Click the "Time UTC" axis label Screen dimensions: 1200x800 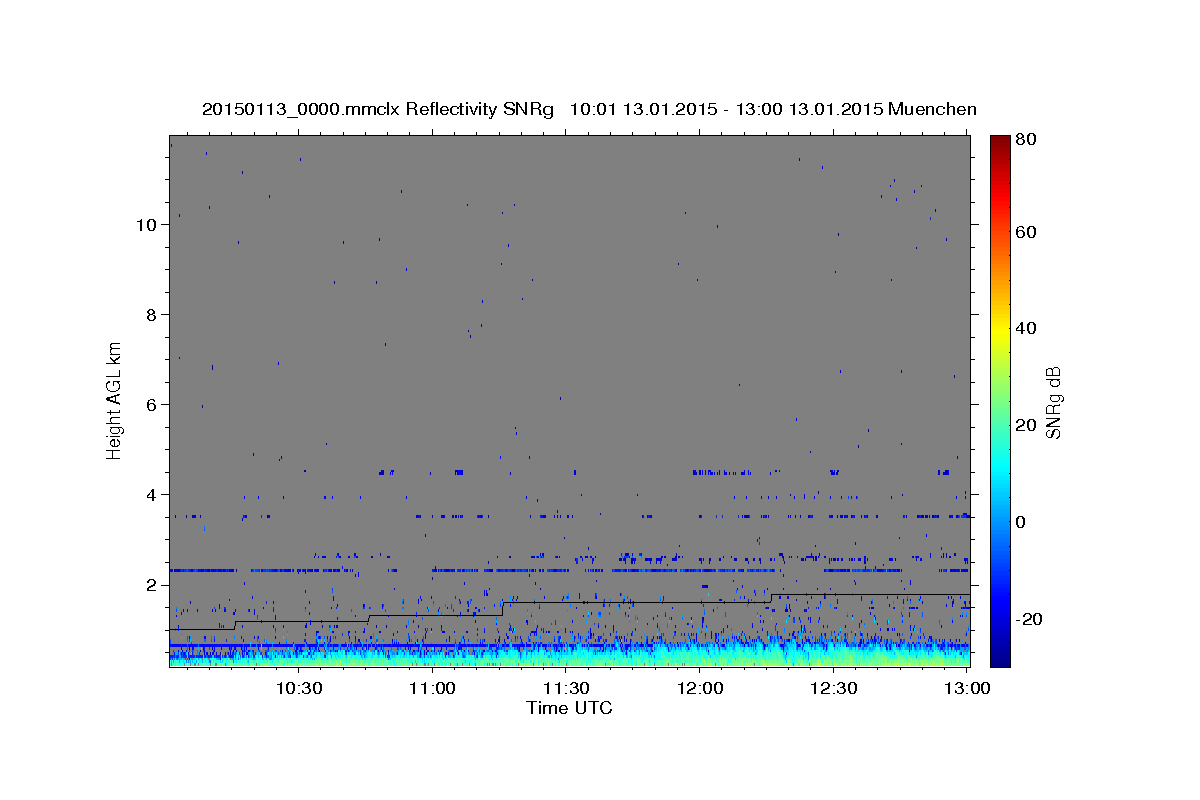tap(569, 708)
